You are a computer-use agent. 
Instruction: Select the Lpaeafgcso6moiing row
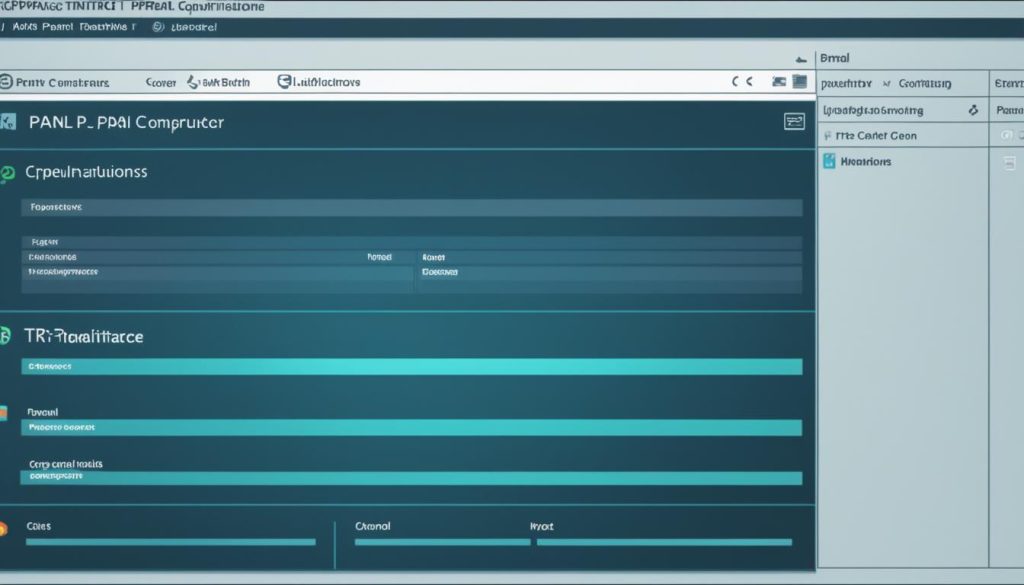coord(902,110)
